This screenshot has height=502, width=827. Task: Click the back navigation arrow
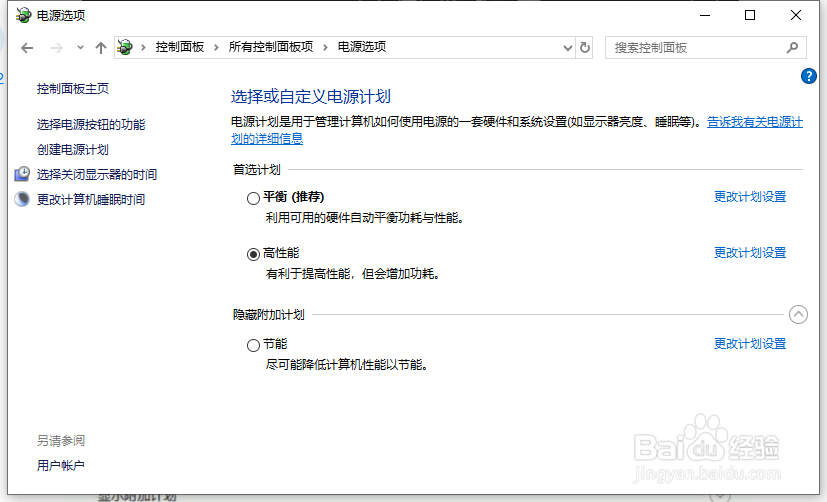pyautogui.click(x=27, y=48)
